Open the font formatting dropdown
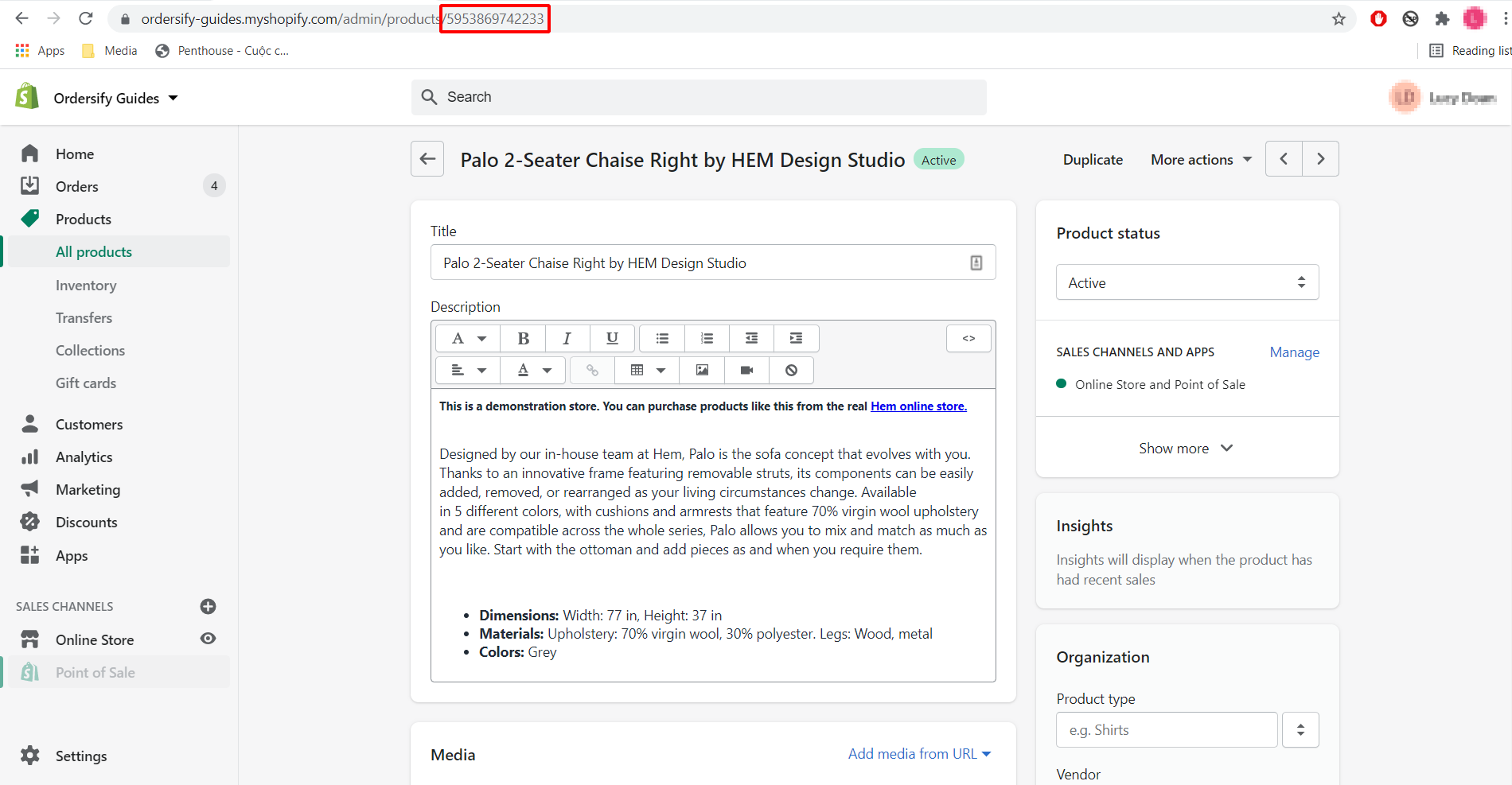1512x785 pixels. (468, 338)
